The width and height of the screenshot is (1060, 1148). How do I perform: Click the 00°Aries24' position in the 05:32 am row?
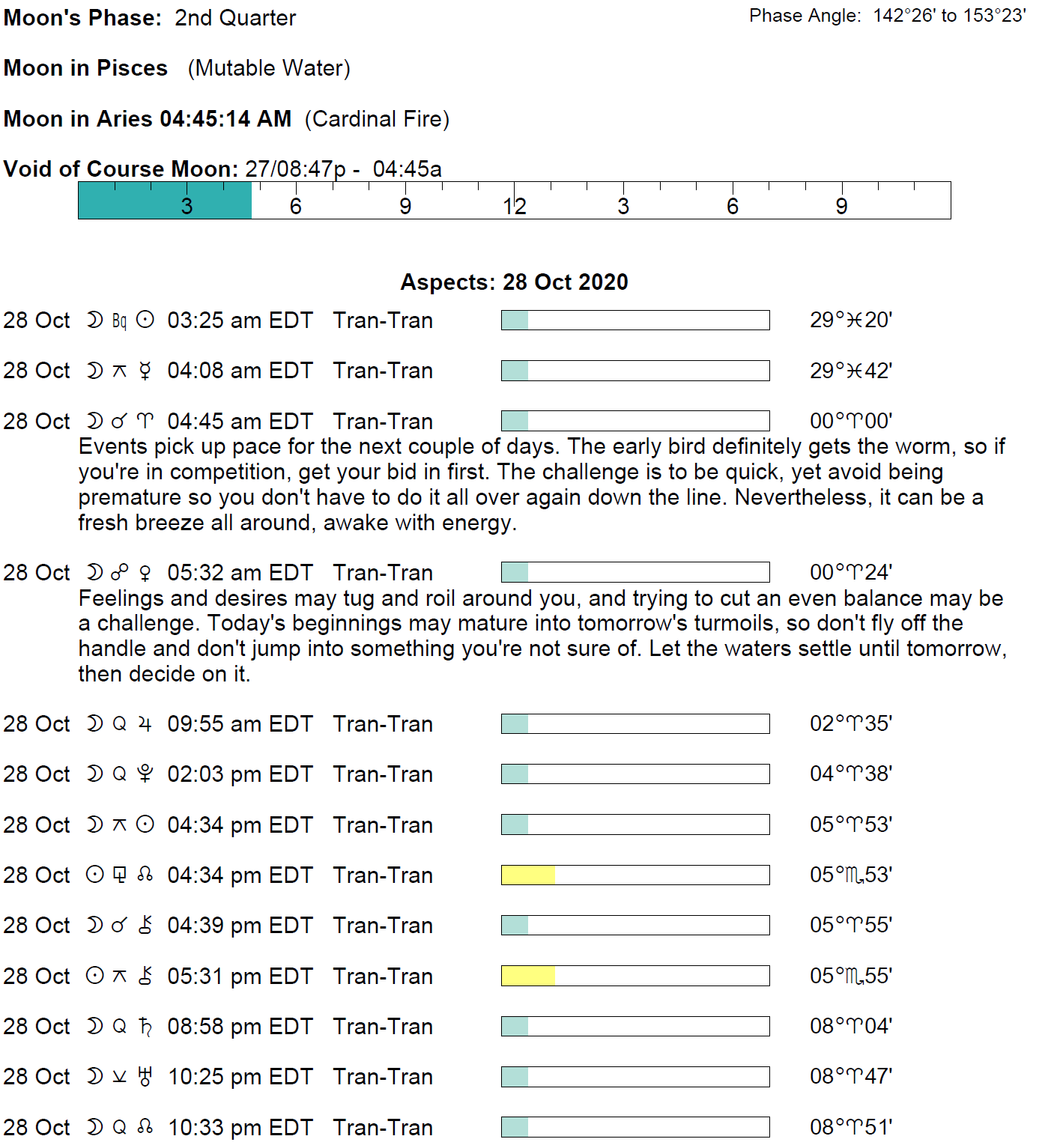(851, 573)
